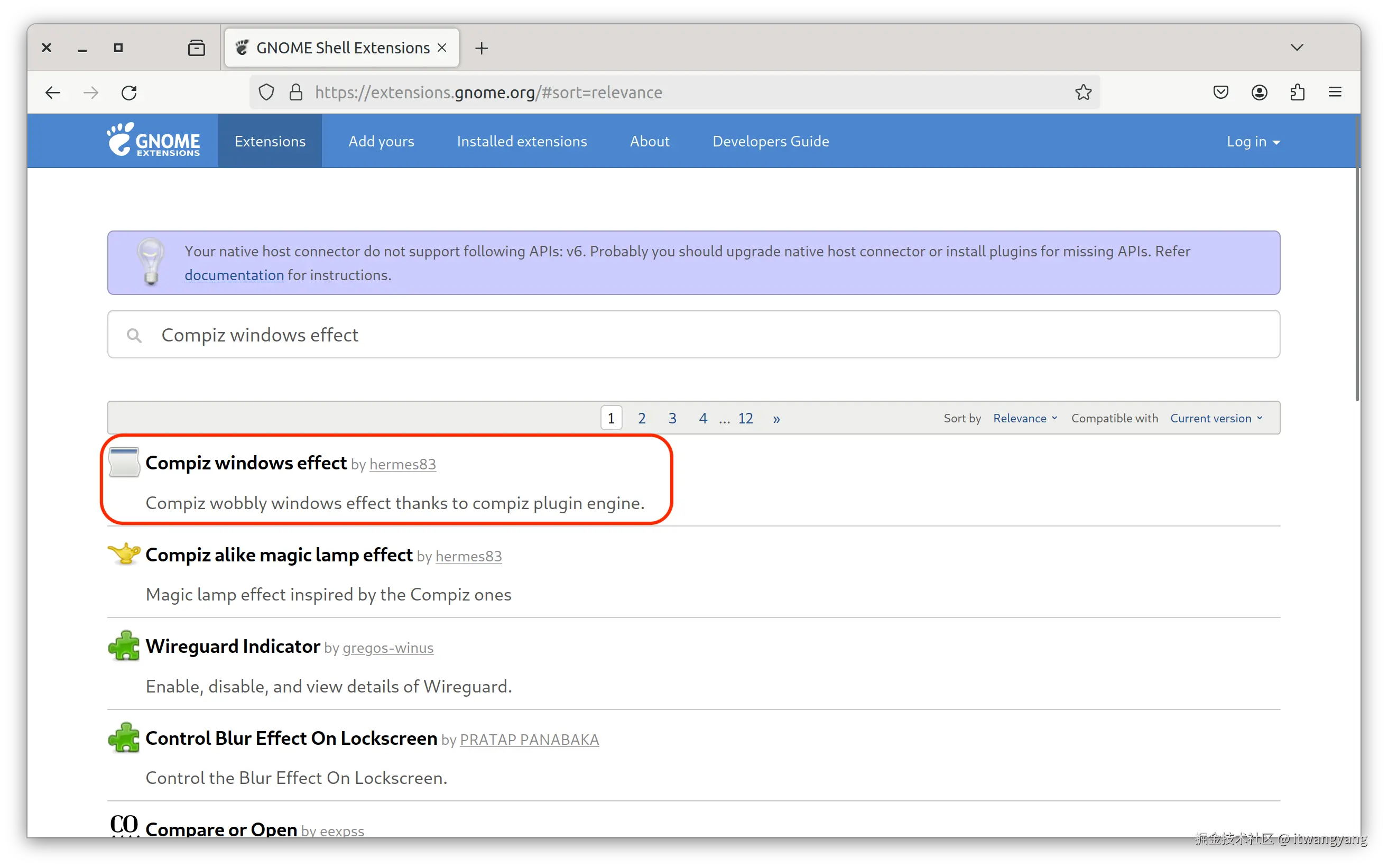Expand the list all tabs chevron
The height and width of the screenshot is (868, 1388).
pos(1297,48)
